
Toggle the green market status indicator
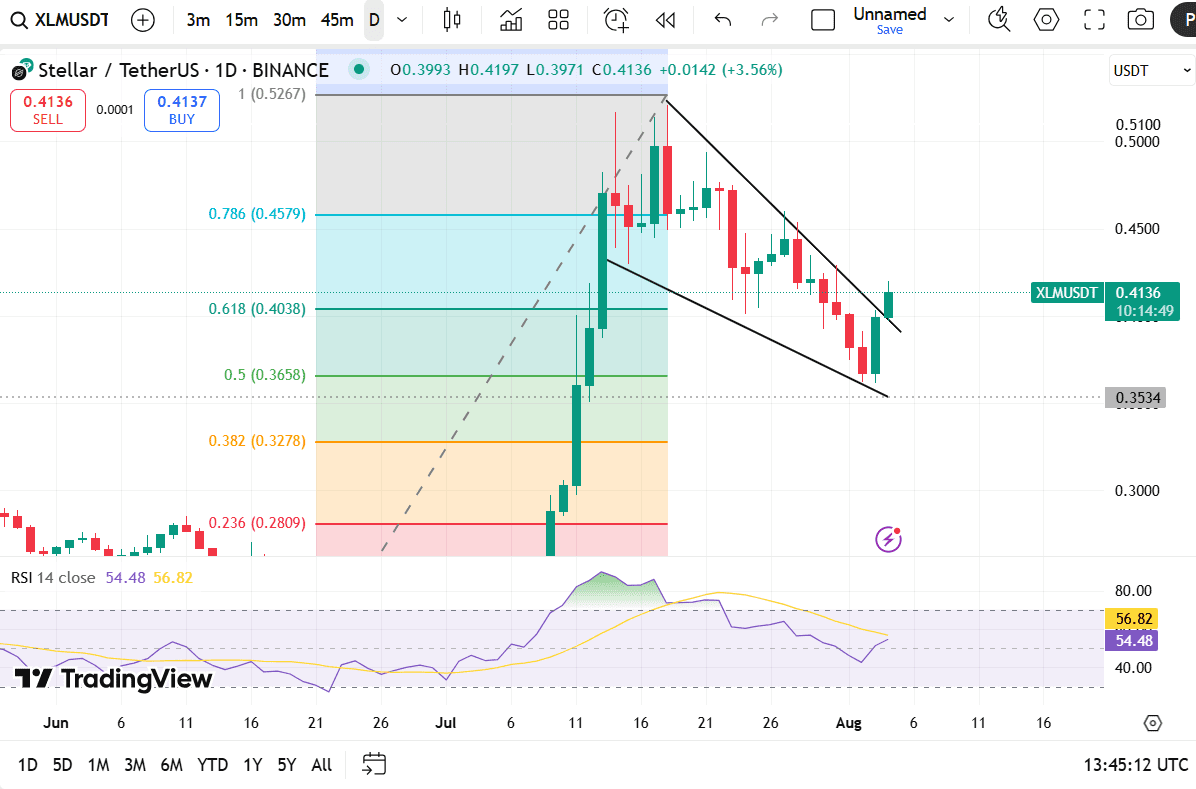tap(358, 69)
